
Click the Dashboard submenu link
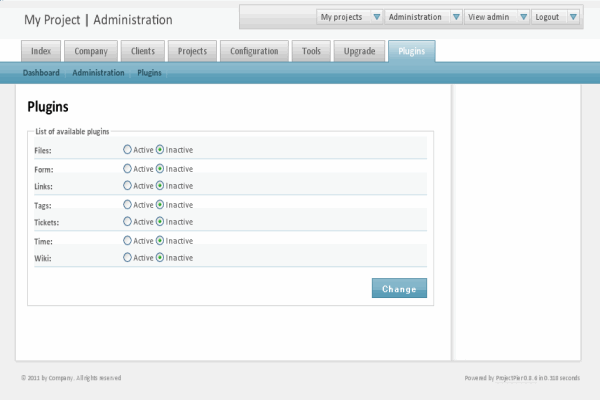pyautogui.click(x=41, y=73)
